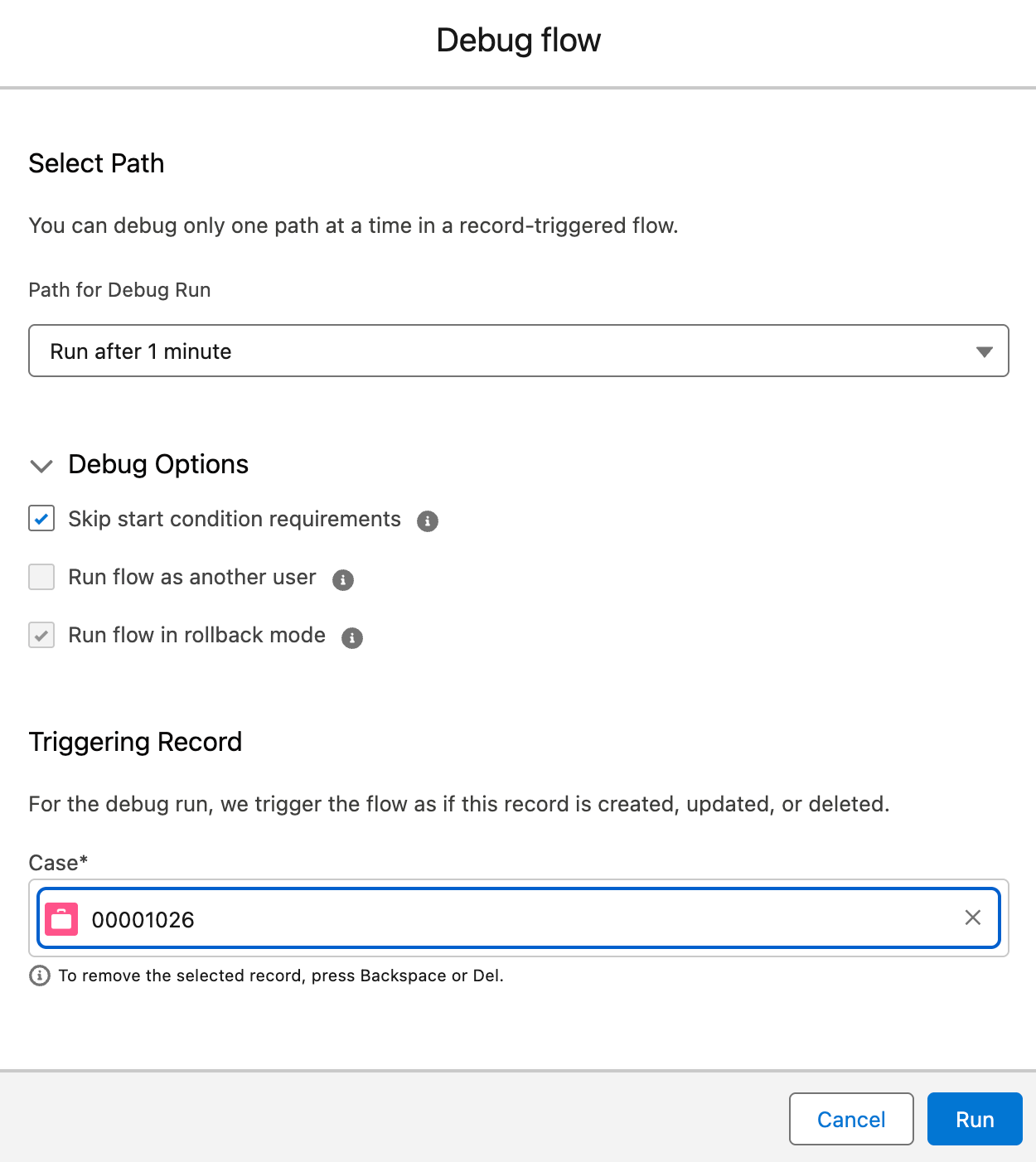Click info icon next to Skip start condition requirements
This screenshot has width=1036, height=1162.
[428, 521]
